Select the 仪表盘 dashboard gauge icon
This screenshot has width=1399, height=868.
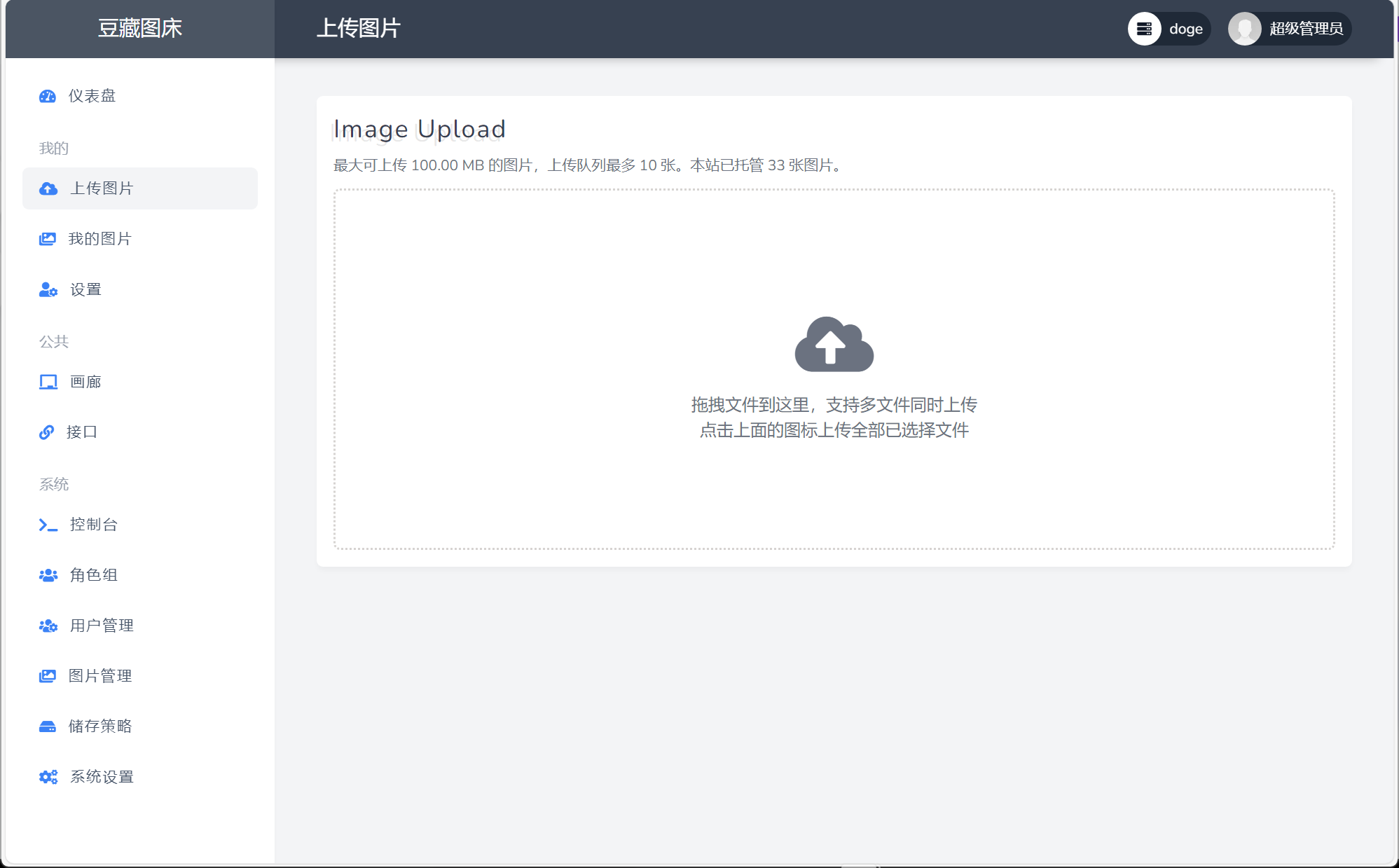47,96
